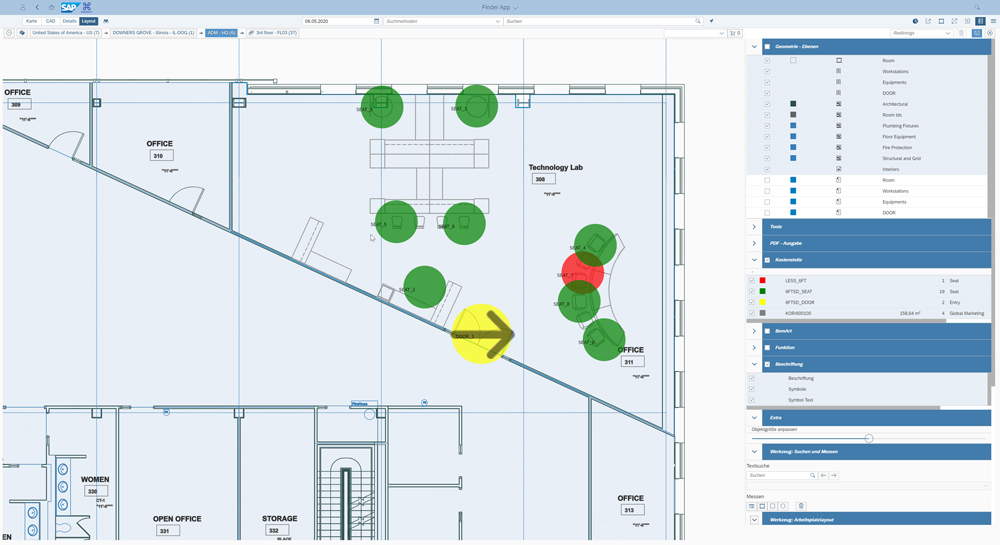Toggle the Kostenstelle header checkbox
The height and width of the screenshot is (545, 1000).
[767, 260]
